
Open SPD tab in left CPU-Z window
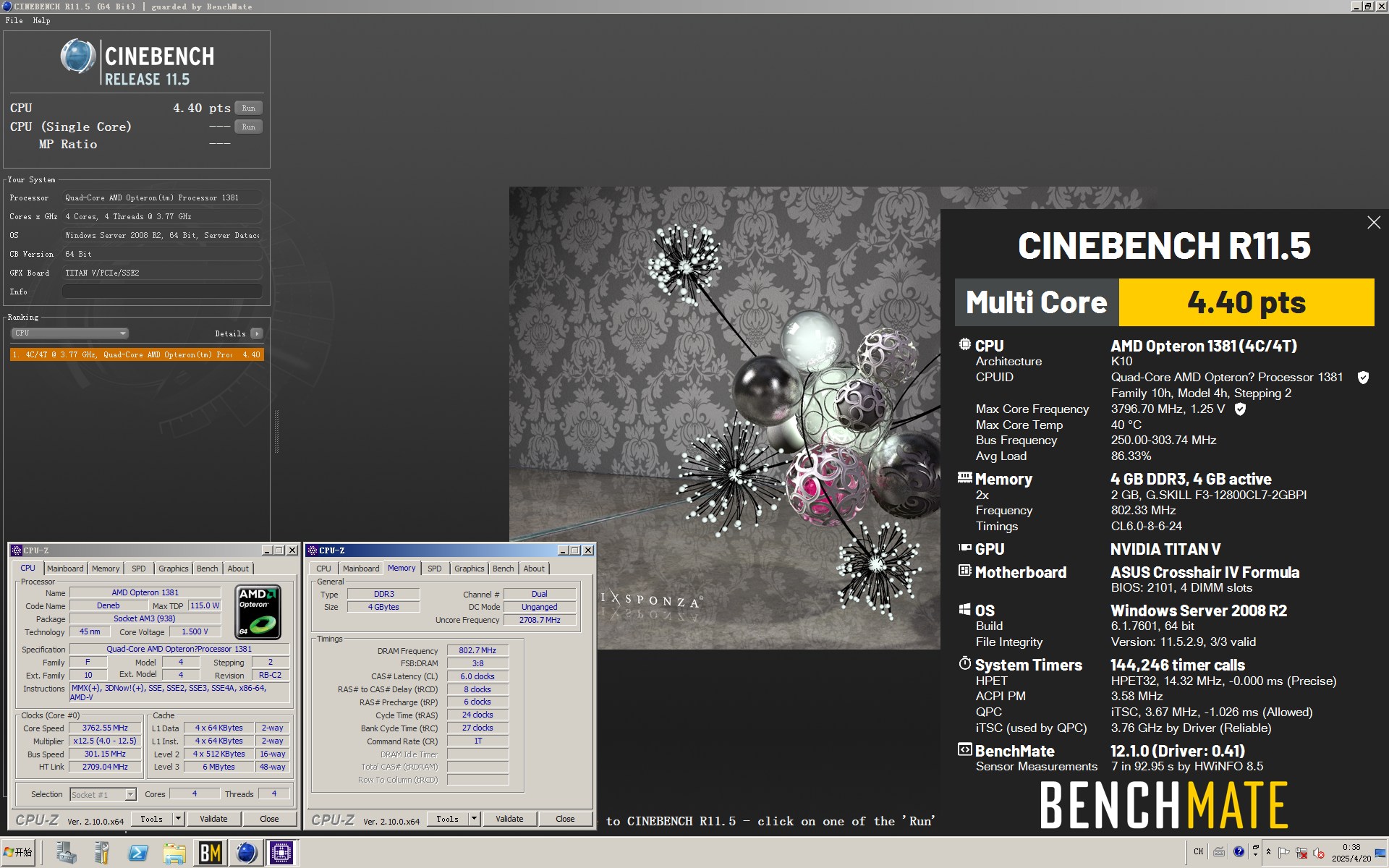[138, 569]
